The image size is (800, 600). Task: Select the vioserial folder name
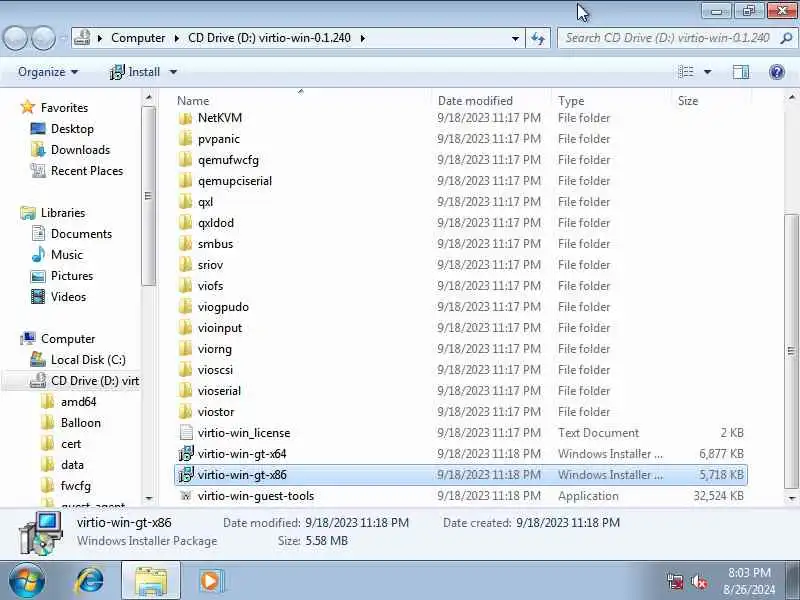(x=219, y=391)
